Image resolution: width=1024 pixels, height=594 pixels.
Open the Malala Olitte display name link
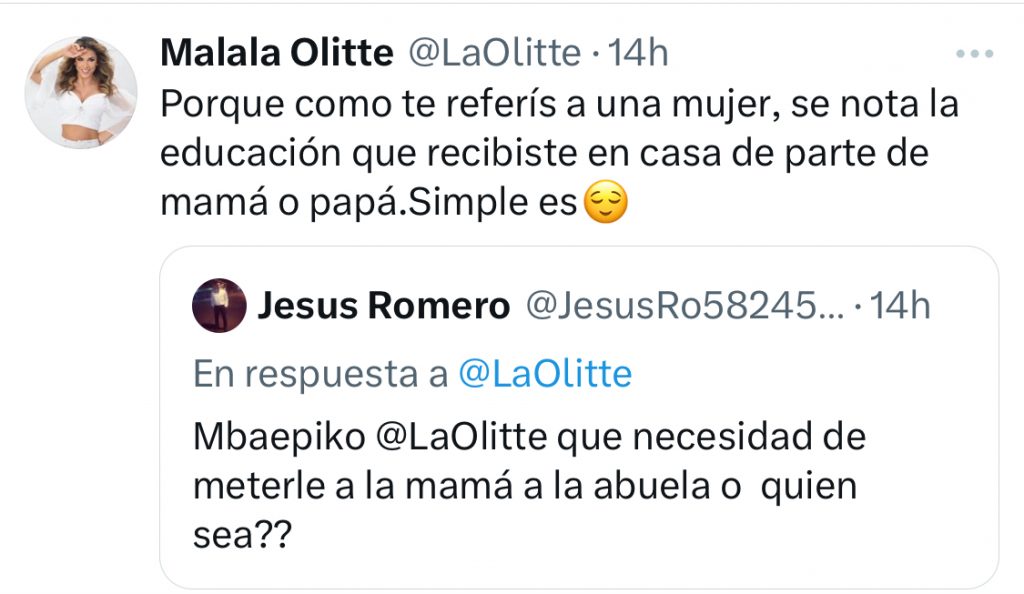click(276, 53)
